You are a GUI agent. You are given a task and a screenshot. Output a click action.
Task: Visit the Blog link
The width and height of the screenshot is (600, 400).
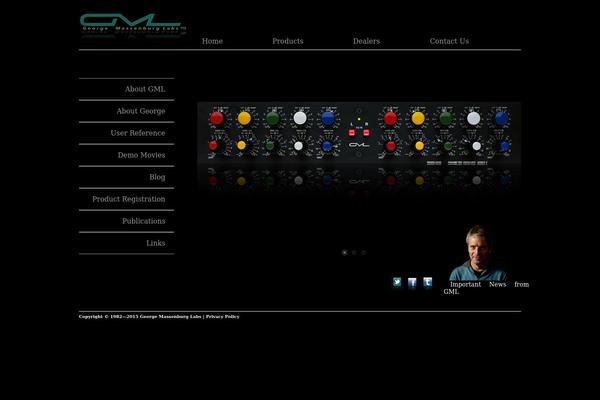coord(157,177)
